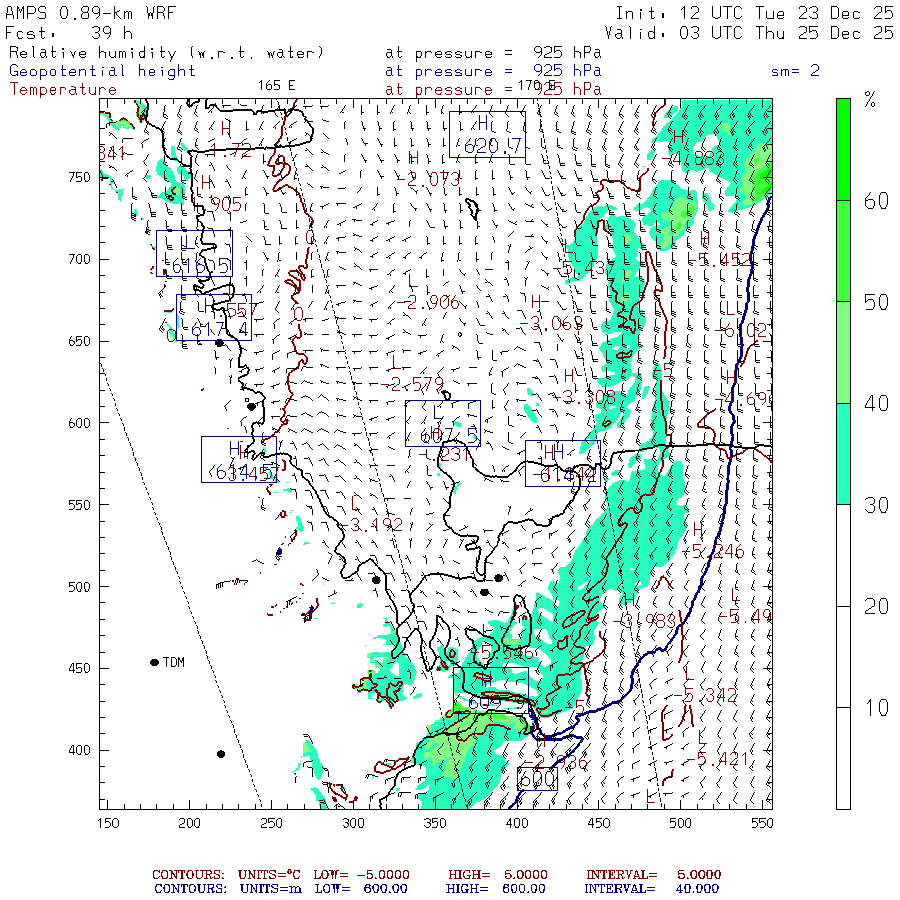Click the 'AMPS 0.89-km WRF' title

90,13
